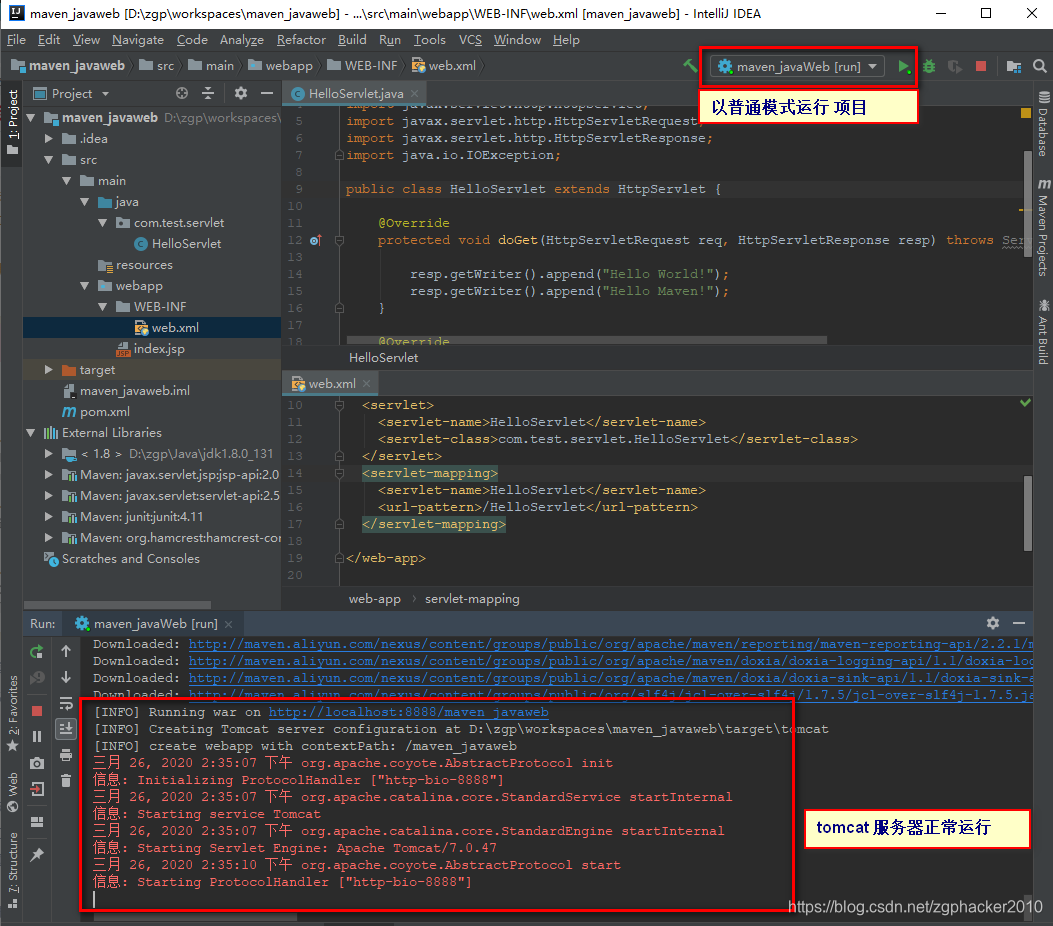
Task: Switch to the HelloServlet.java editor tab
Action: click(x=356, y=93)
